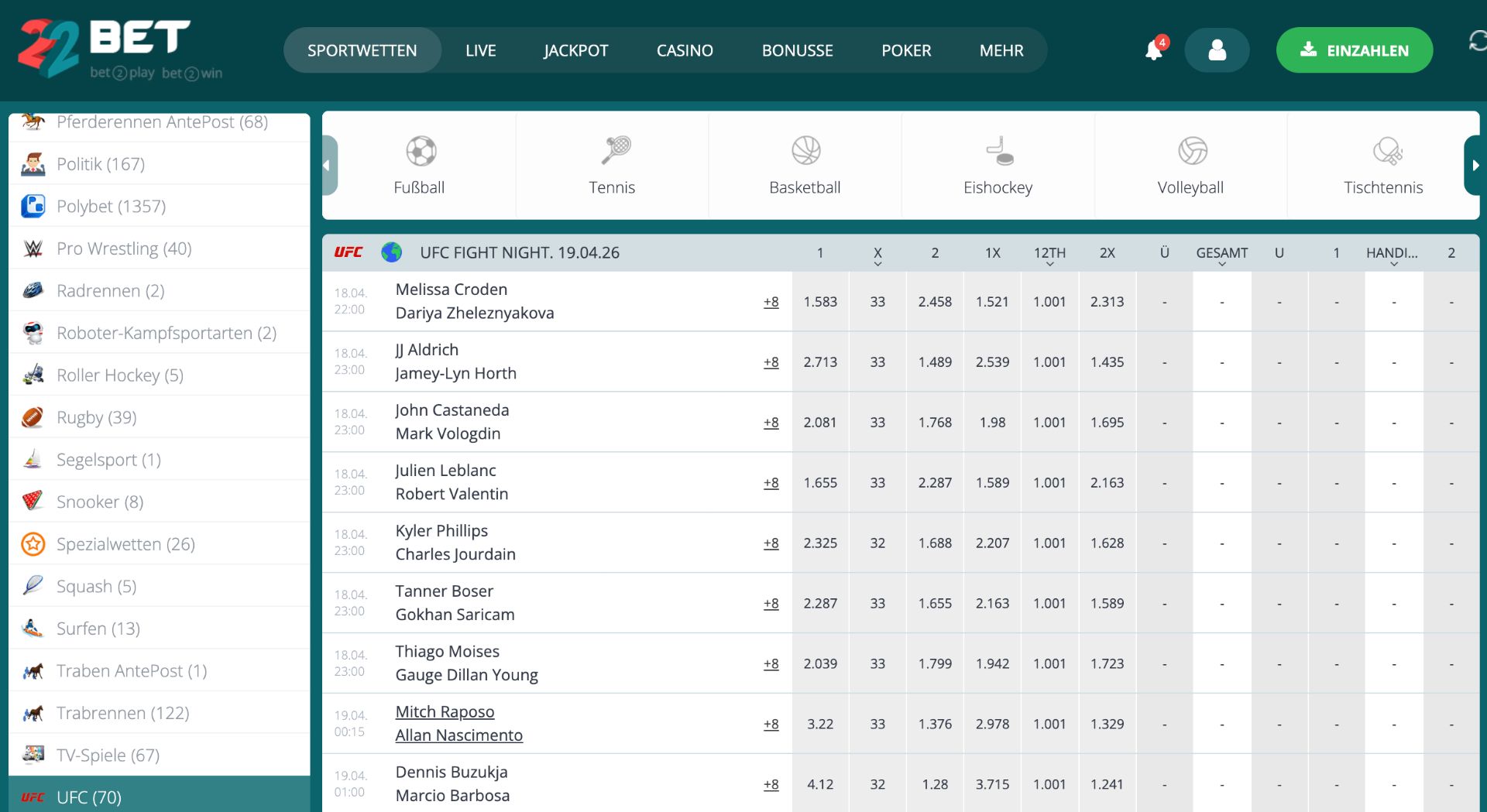The image size is (1487, 812).
Task: Open Eishockey via its sport icon
Action: [x=998, y=151]
